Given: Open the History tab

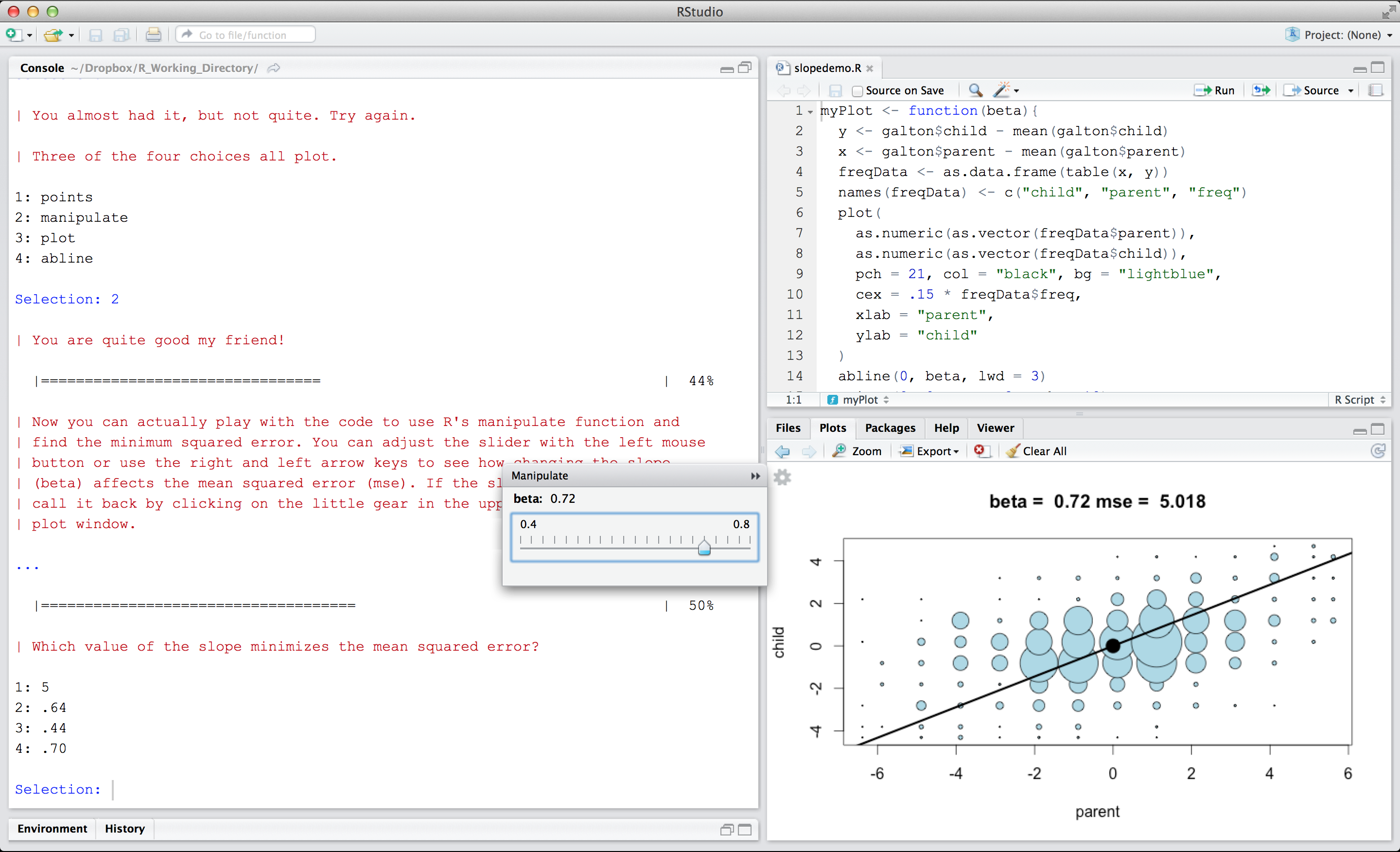Looking at the screenshot, I should 124,828.
